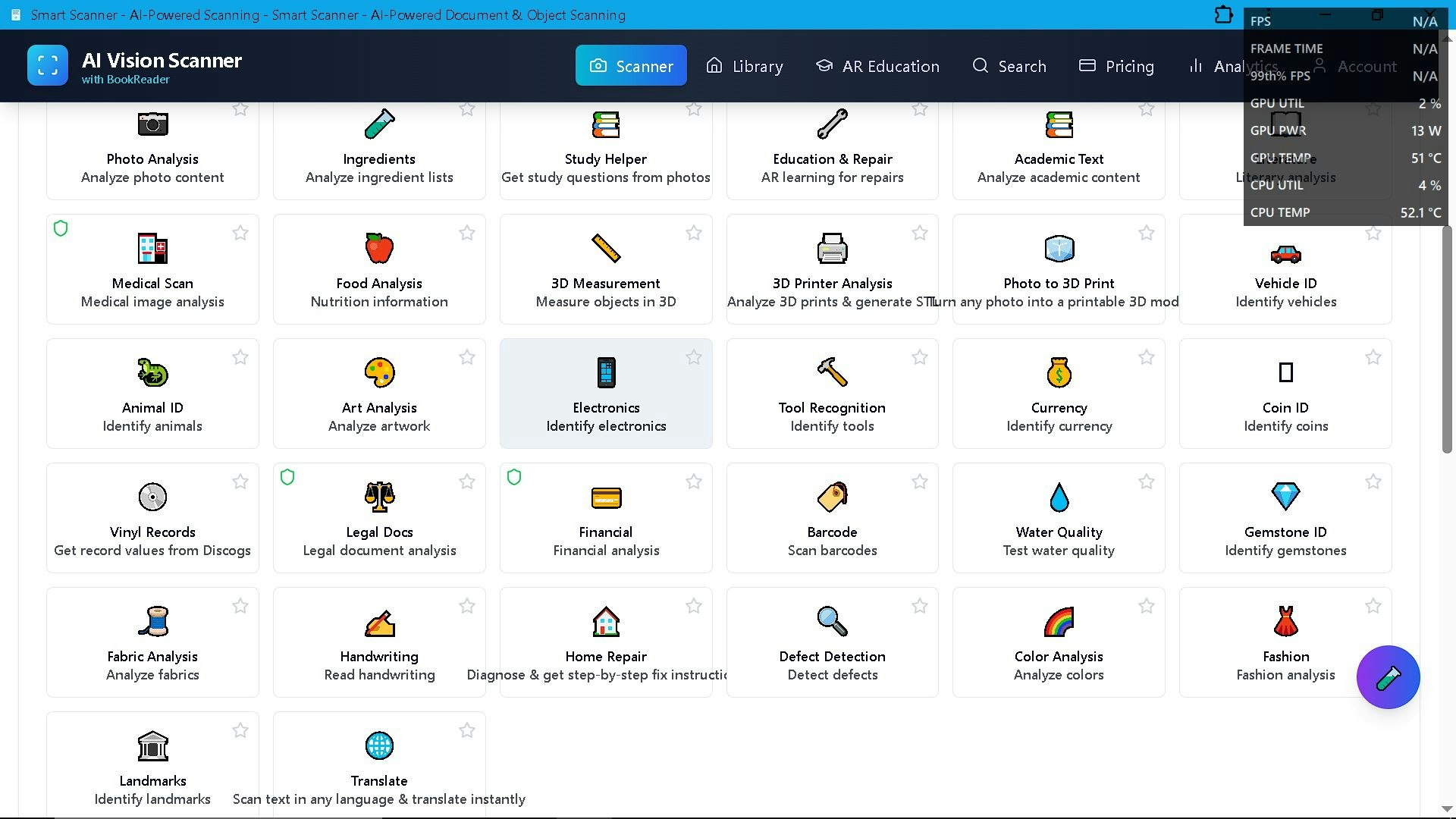
Task: Open the AR Education tab
Action: 877,66
